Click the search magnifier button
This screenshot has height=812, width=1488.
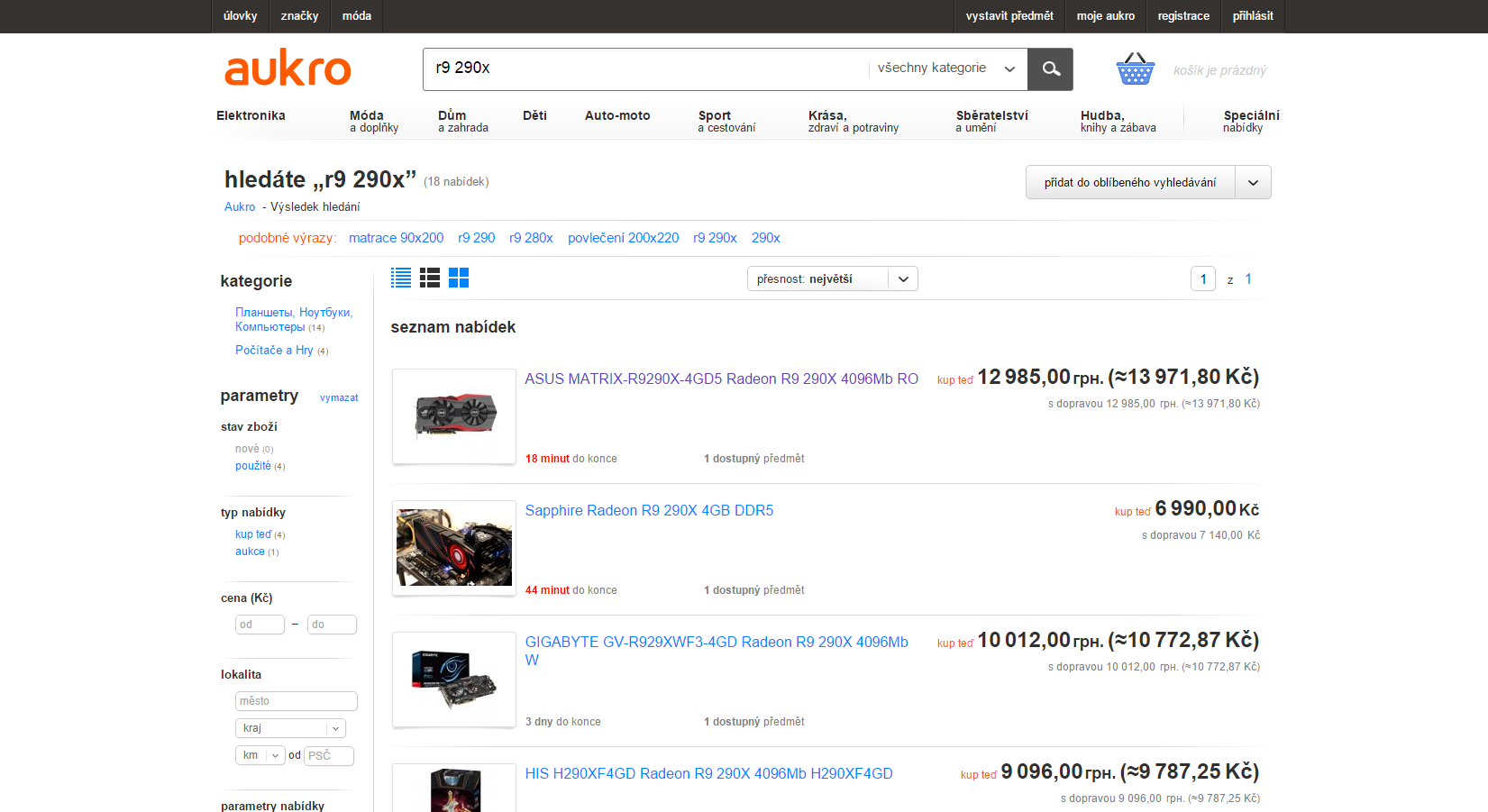tap(1050, 69)
